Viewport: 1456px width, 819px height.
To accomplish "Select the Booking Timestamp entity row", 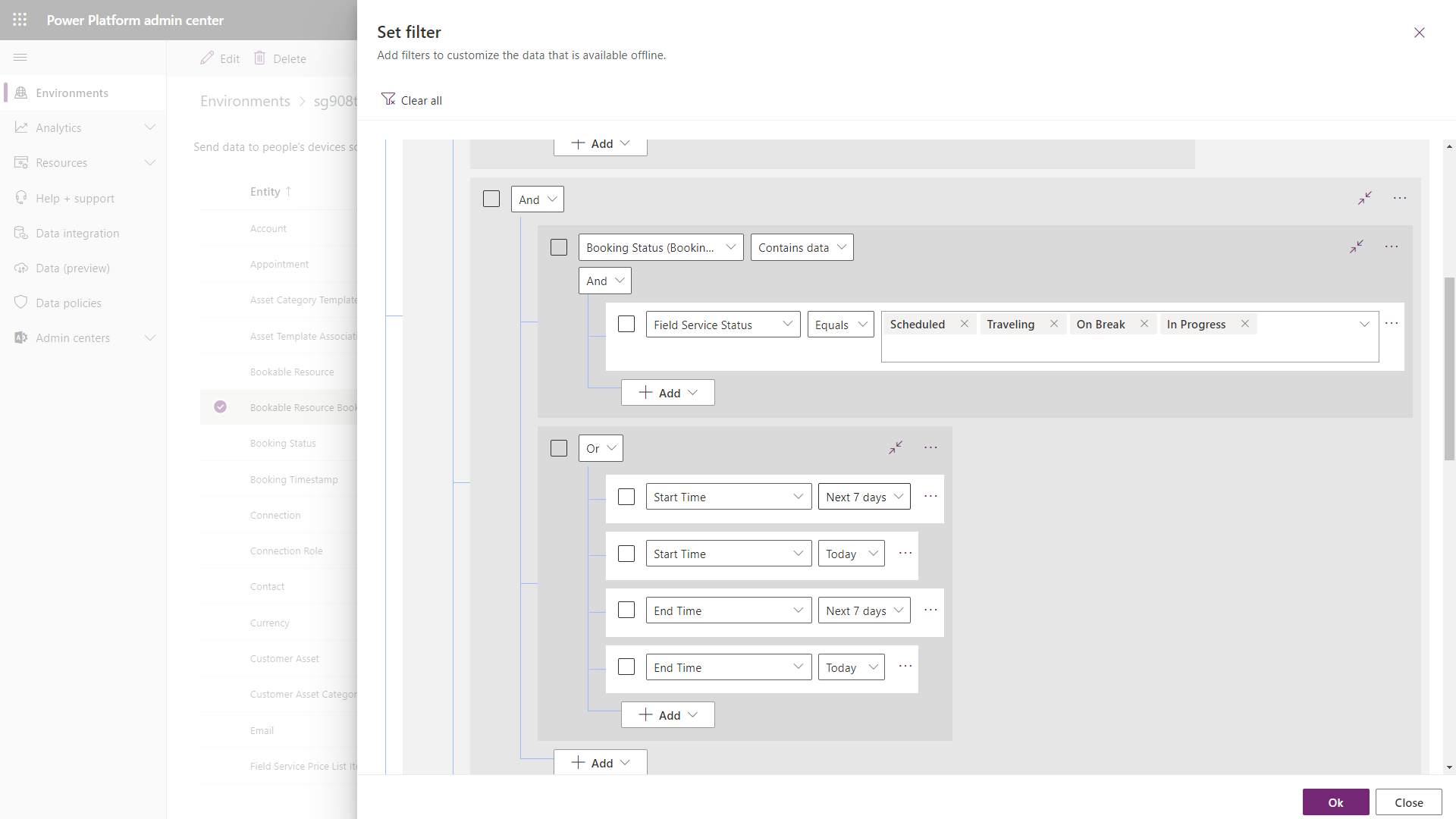I will (x=278, y=479).
